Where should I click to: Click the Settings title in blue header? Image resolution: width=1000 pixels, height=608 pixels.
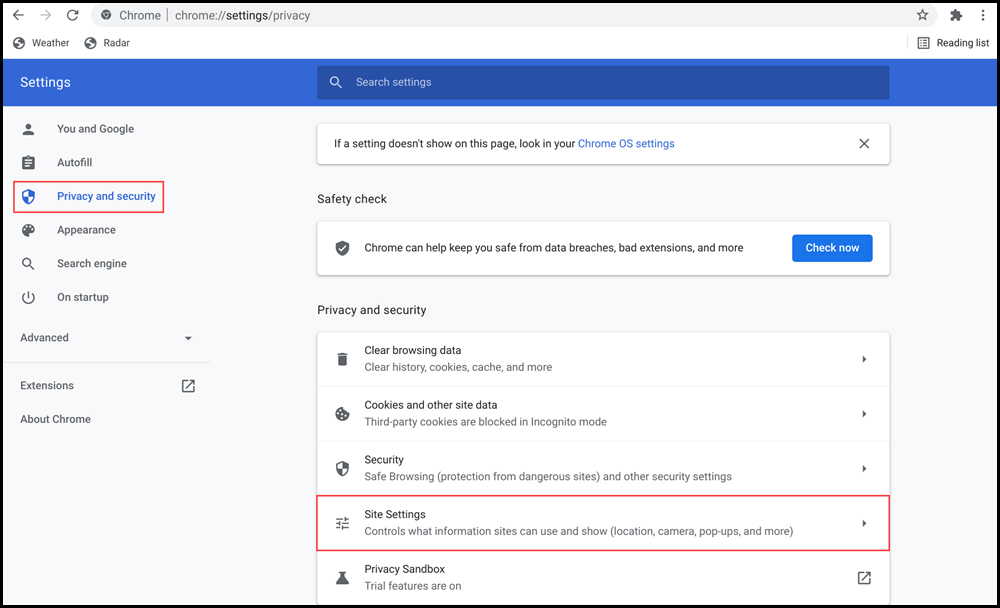[x=45, y=82]
